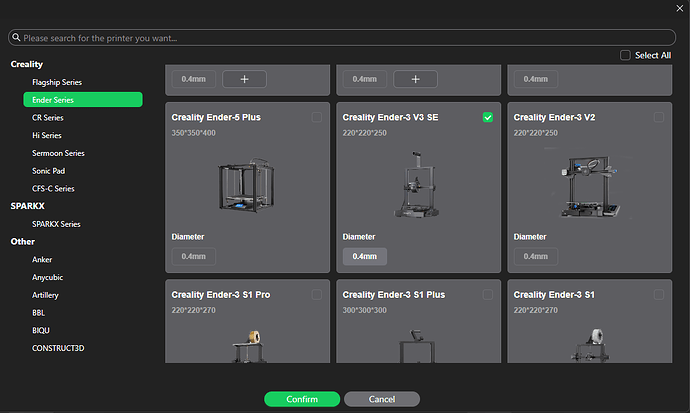This screenshot has width=690, height=413.
Task: Check the Creality Ender-3 S1 Pro checkbox
Action: tap(316, 295)
